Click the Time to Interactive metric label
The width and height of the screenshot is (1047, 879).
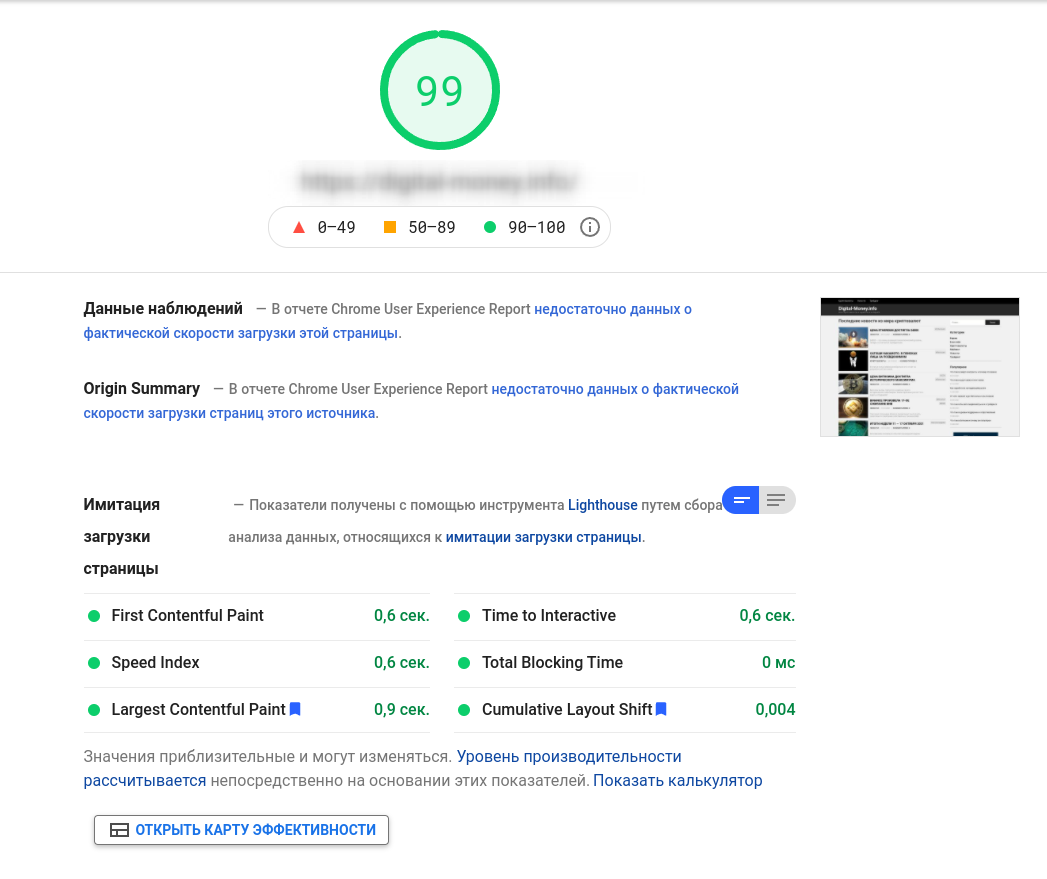pos(549,616)
